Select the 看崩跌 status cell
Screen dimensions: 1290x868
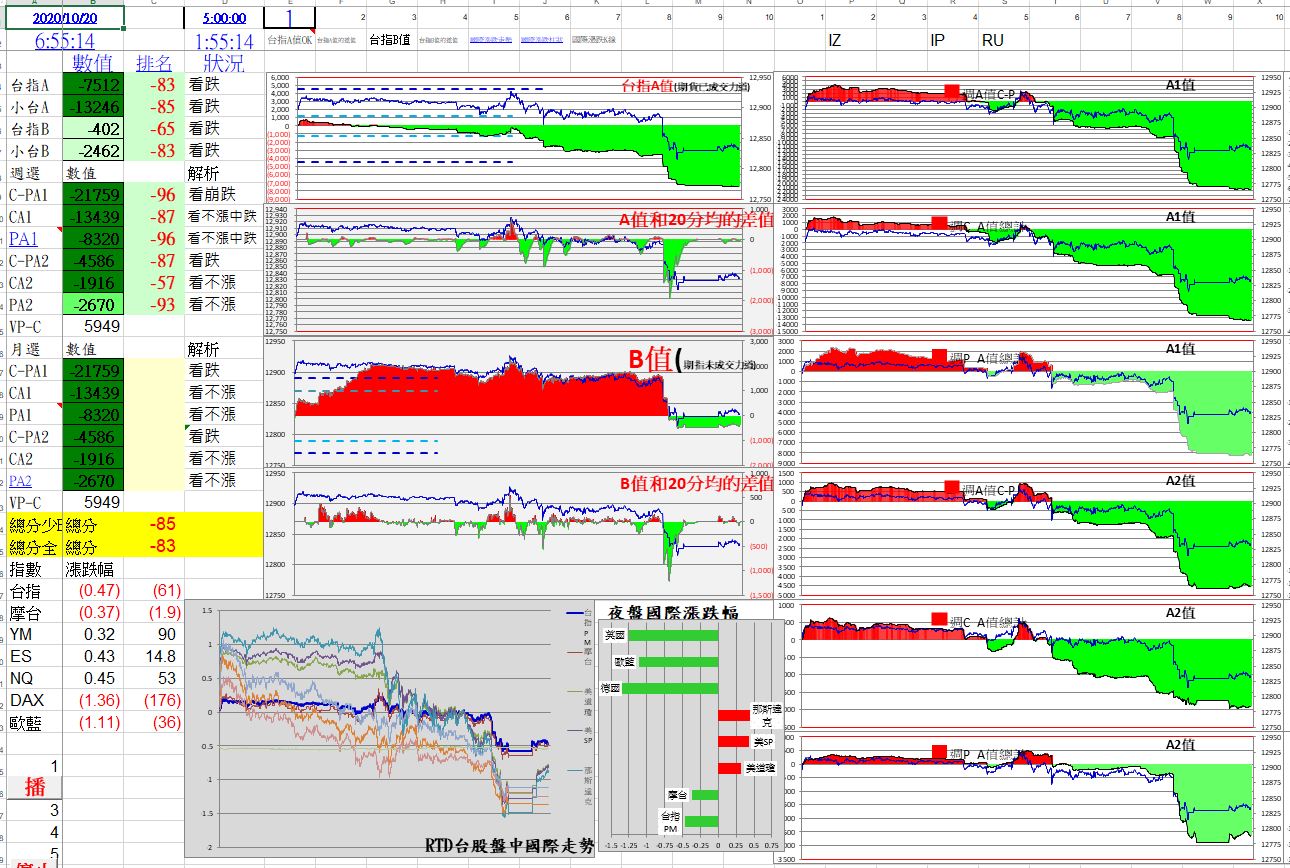click(224, 195)
